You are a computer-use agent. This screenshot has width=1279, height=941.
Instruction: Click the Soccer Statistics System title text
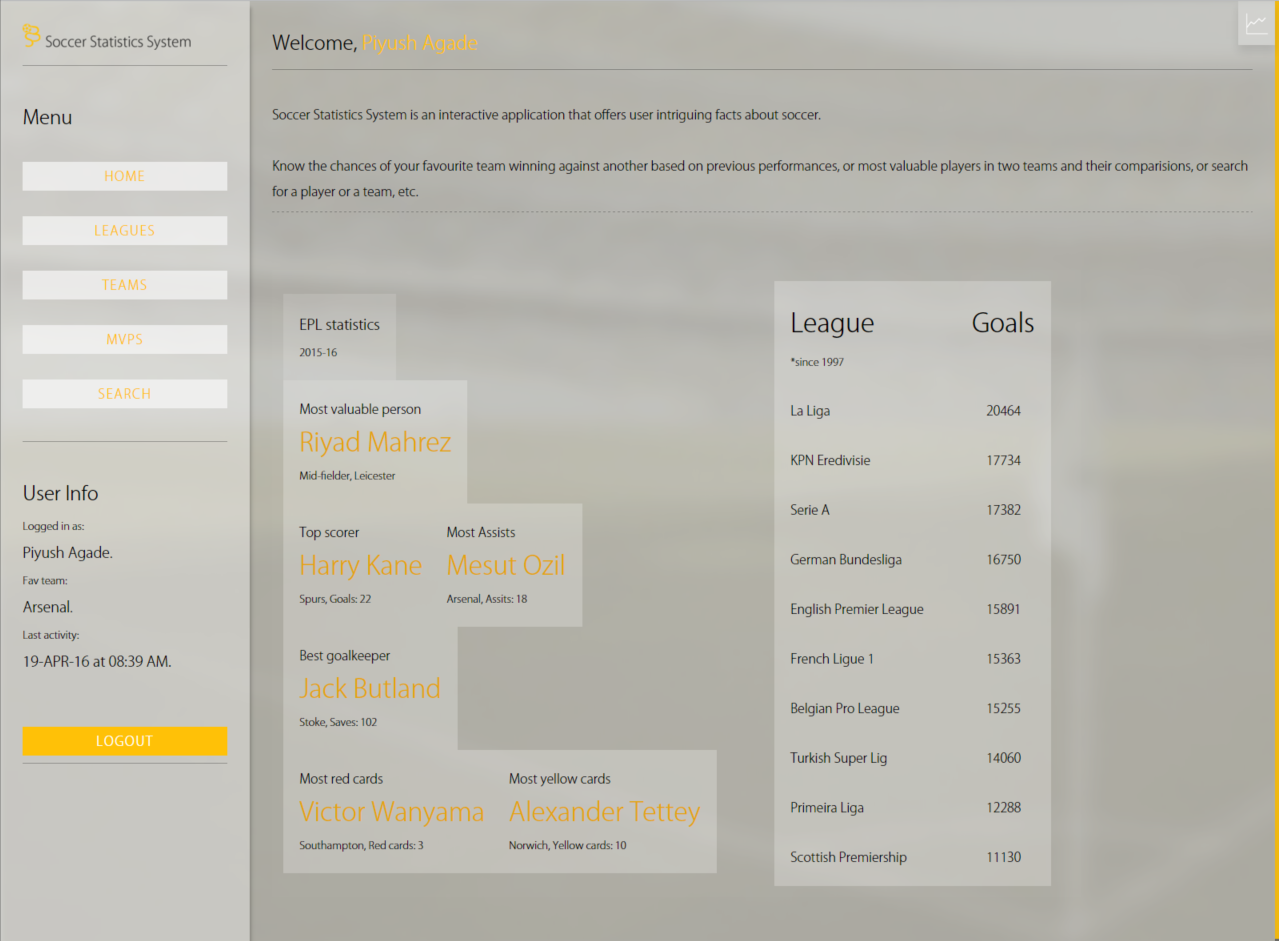click(118, 42)
